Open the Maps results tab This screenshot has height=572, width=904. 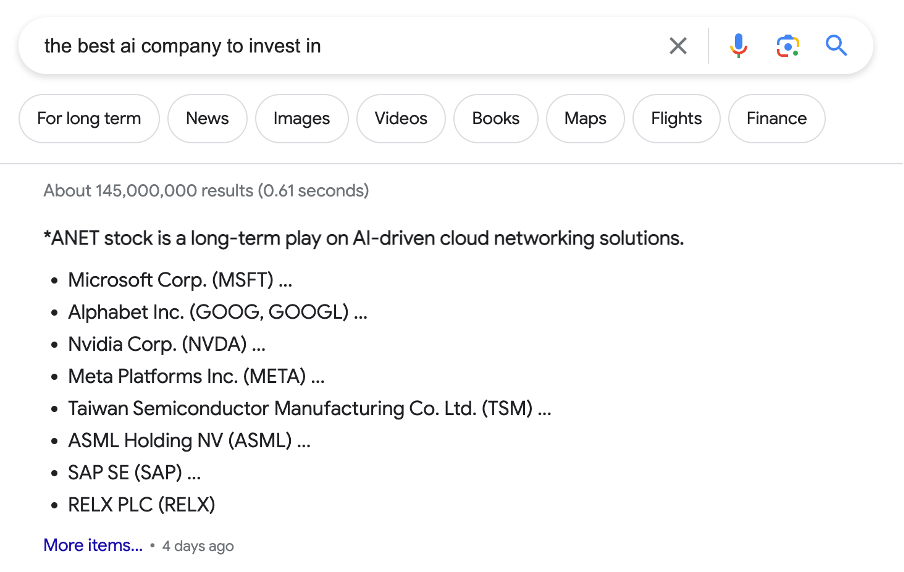pos(585,118)
